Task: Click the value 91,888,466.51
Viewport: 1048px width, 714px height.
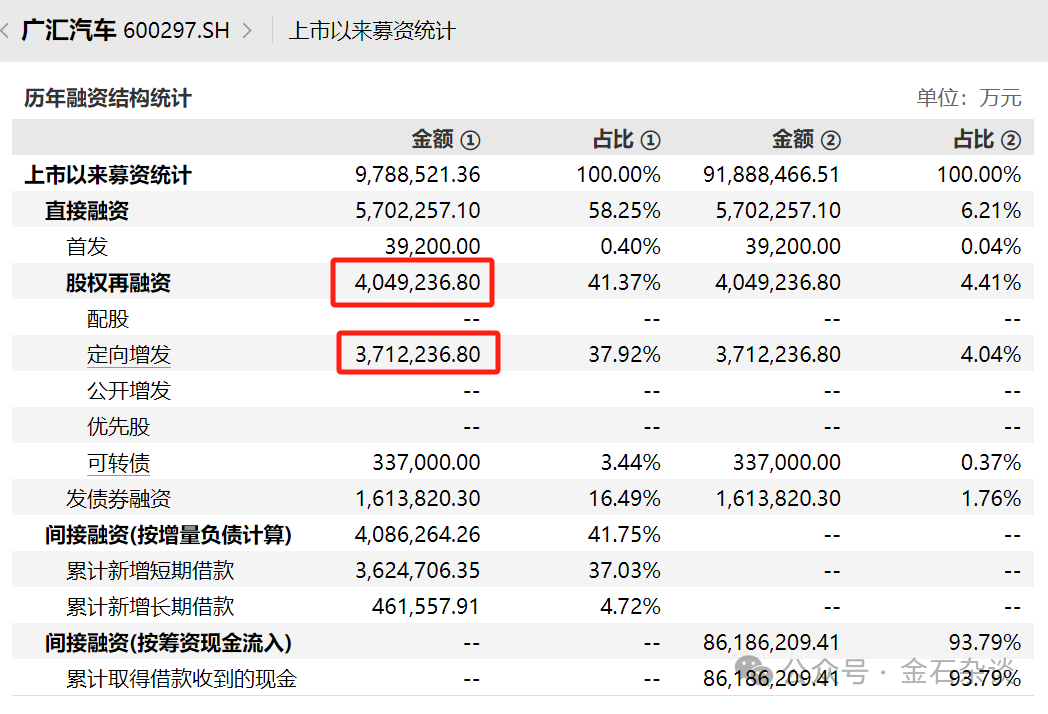Action: (771, 175)
